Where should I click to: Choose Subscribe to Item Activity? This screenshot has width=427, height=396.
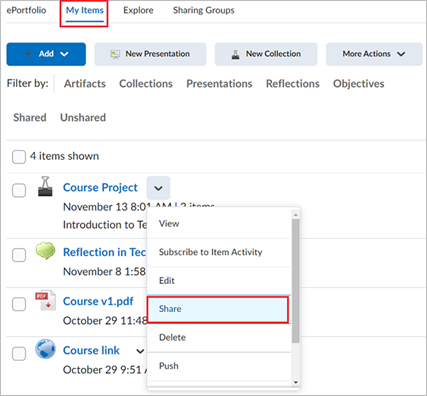pos(219,252)
